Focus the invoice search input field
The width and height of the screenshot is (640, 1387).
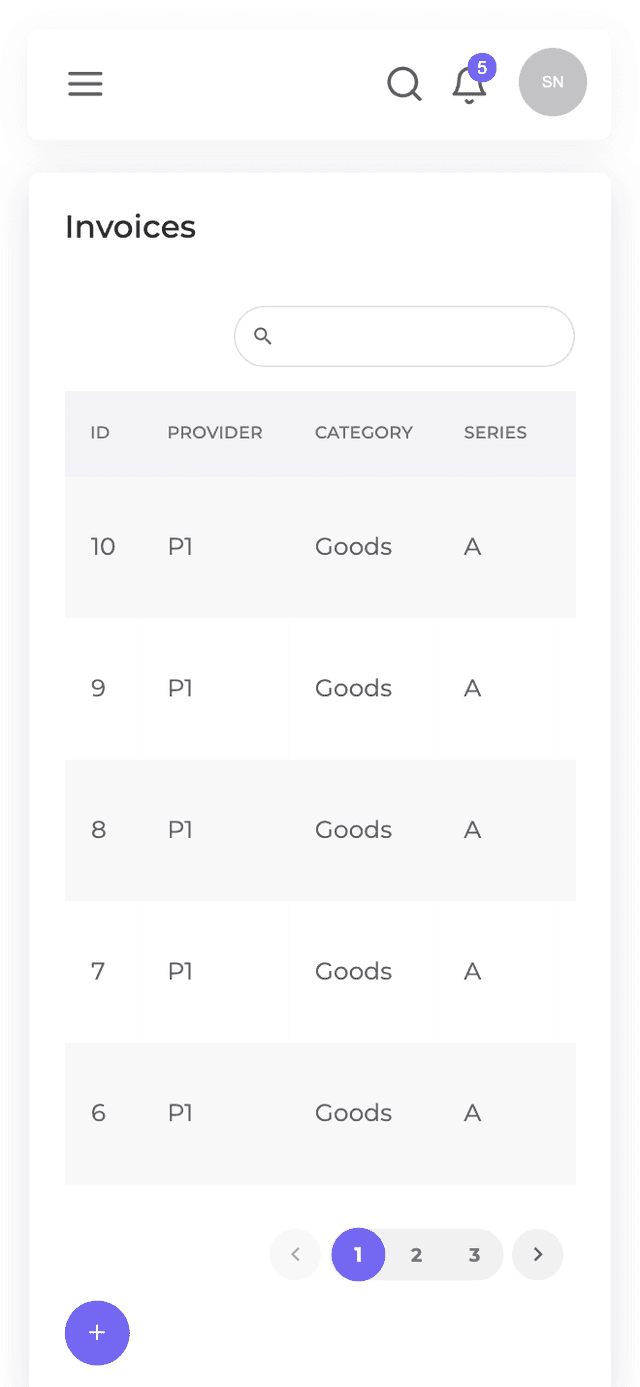point(420,336)
